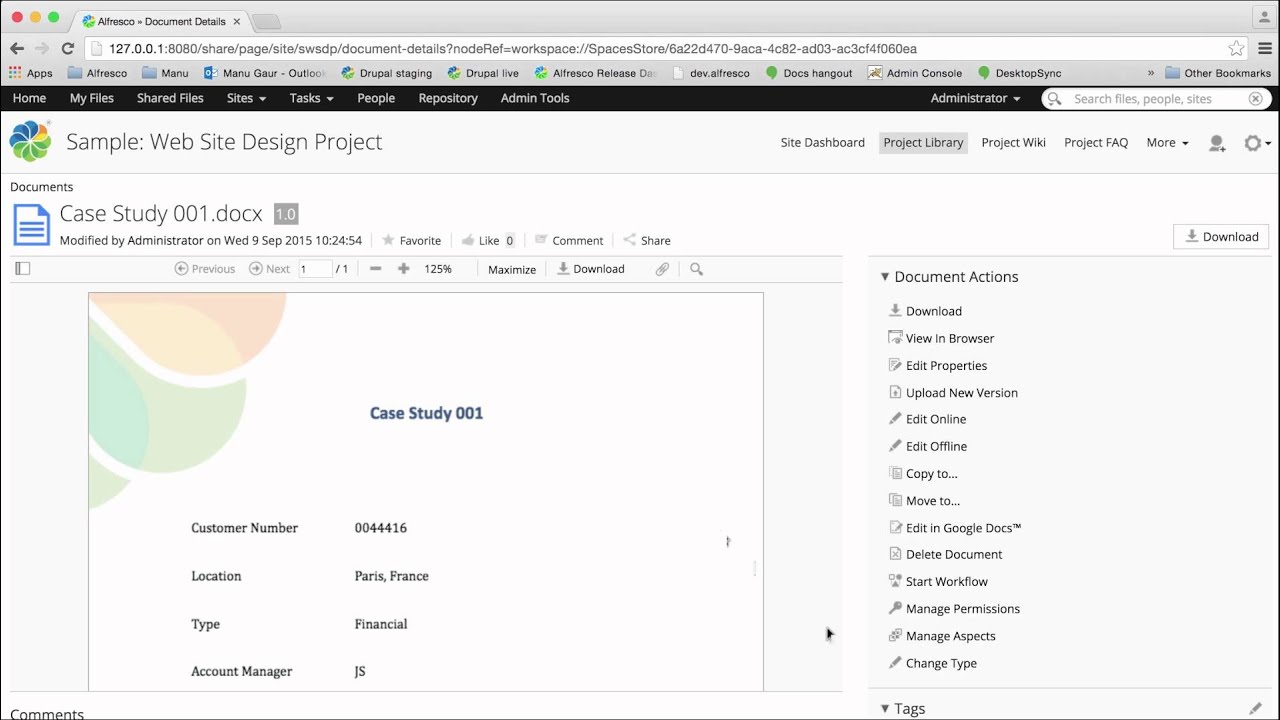Zoom out with the minus icon

pos(375,269)
